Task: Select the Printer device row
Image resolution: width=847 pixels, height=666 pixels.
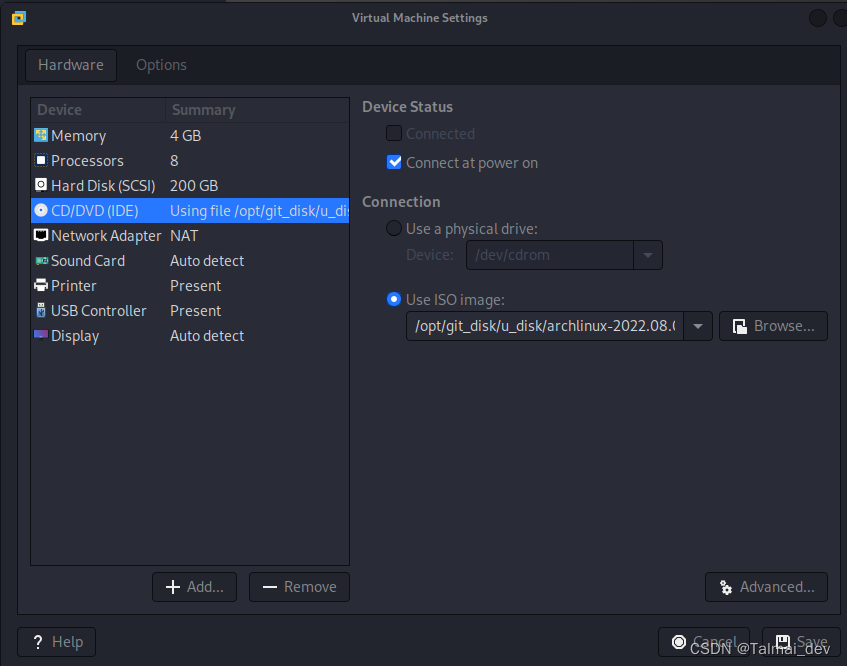Action: point(190,285)
